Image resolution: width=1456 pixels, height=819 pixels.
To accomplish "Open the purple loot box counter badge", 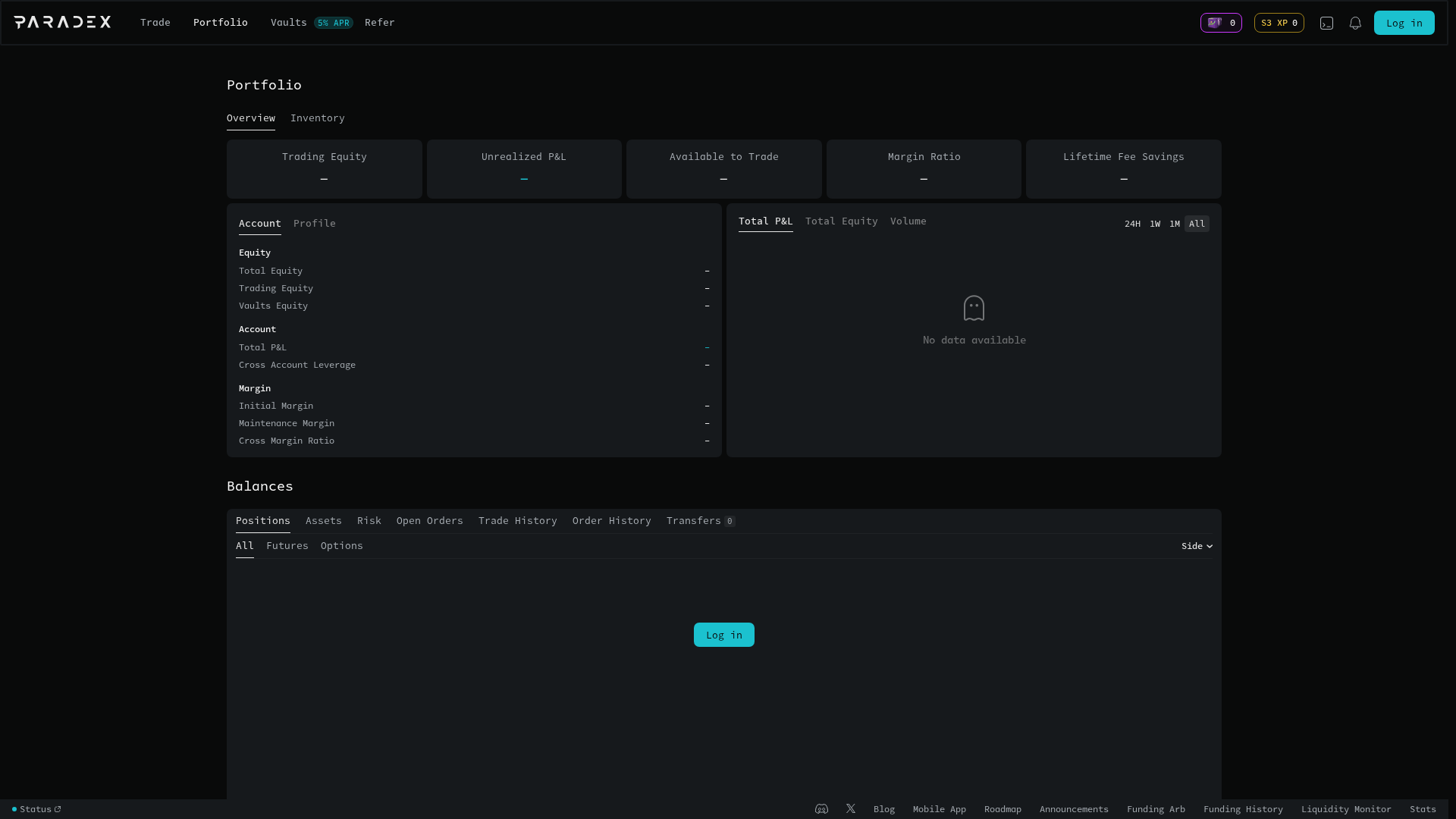I will 1220,23.
